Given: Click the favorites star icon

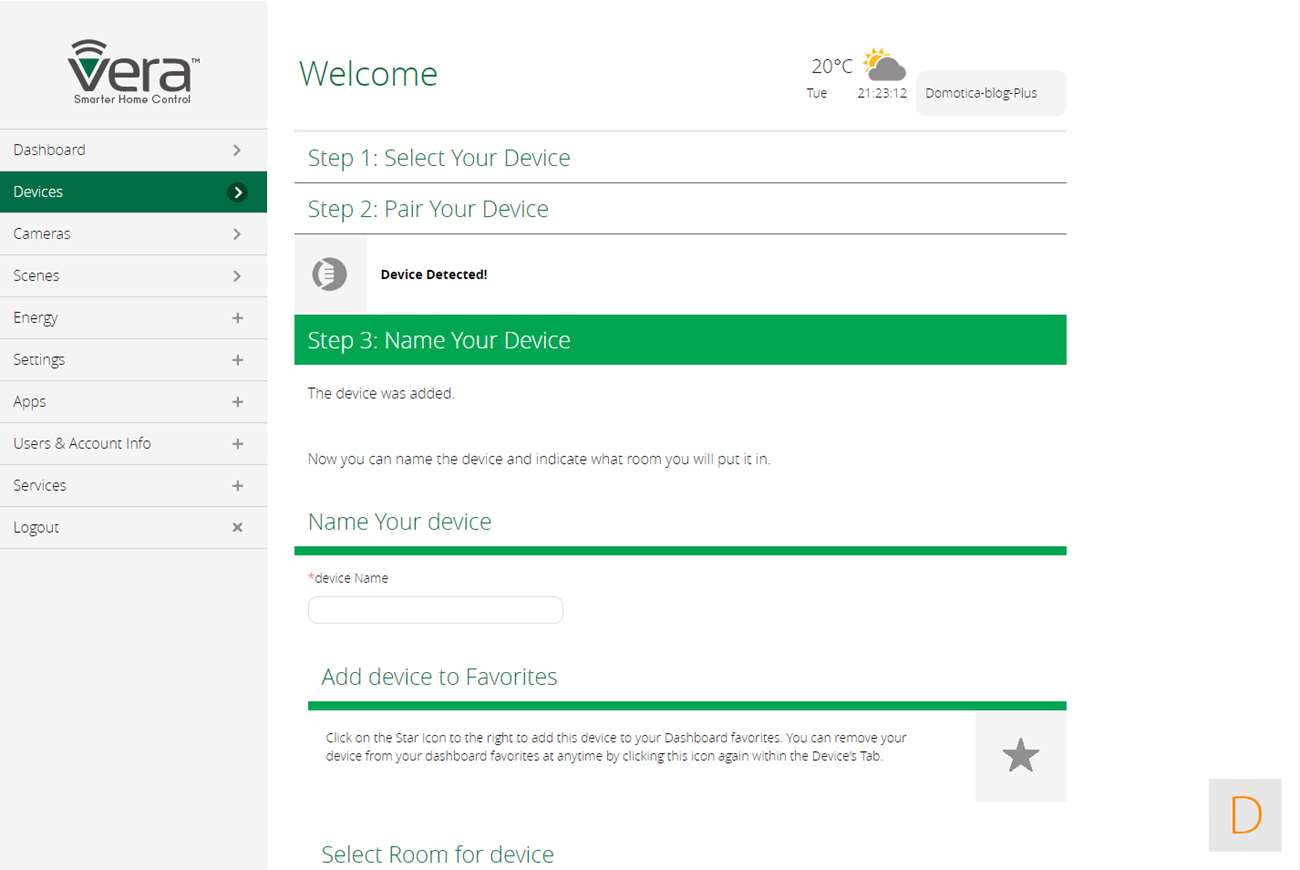Looking at the screenshot, I should [x=1020, y=756].
